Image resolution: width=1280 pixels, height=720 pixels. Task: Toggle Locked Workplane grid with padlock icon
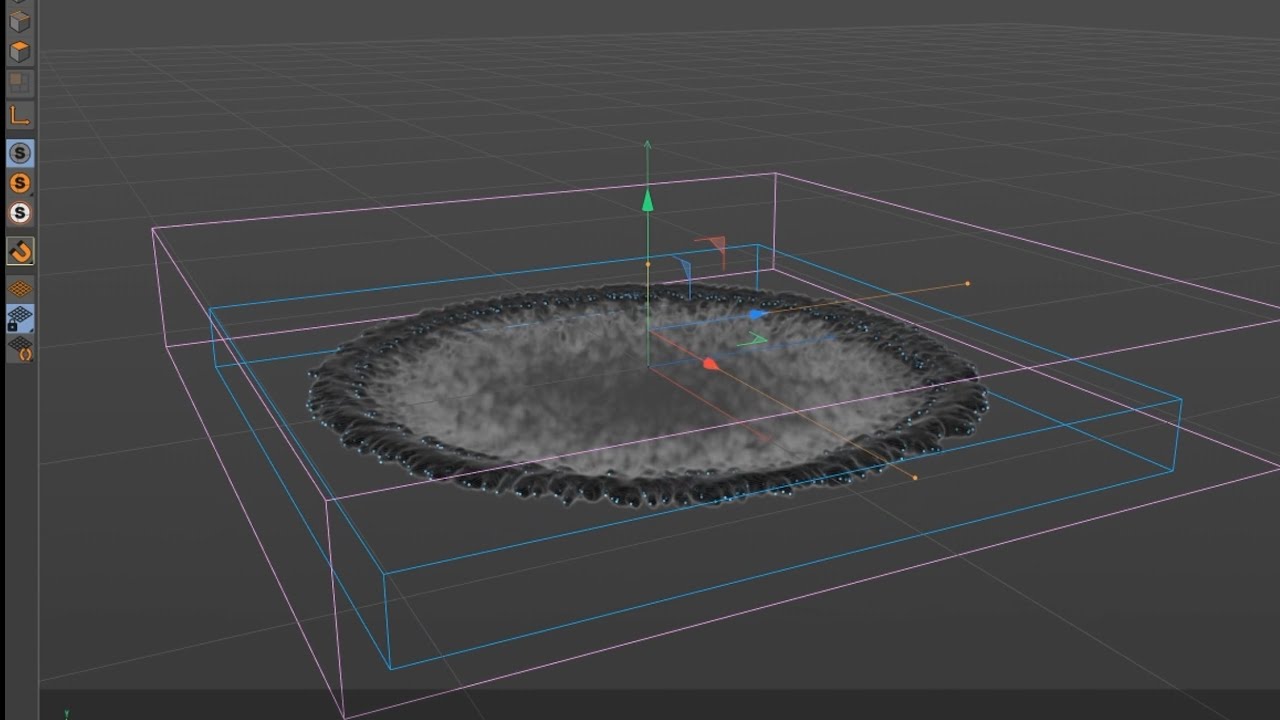click(20, 318)
